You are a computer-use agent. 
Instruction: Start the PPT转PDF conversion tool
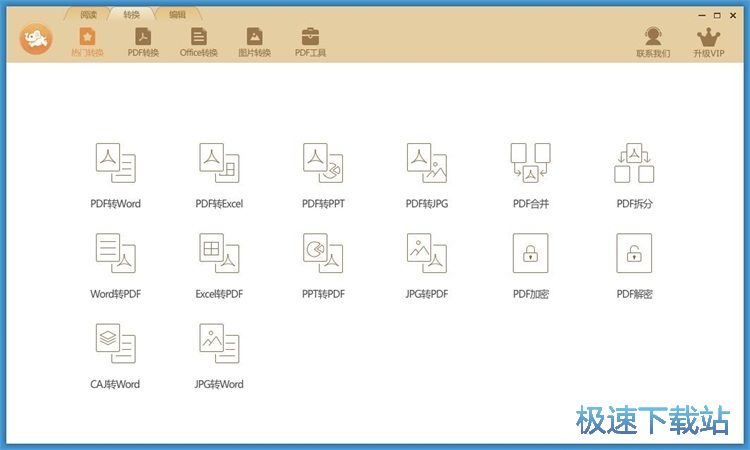pos(323,265)
